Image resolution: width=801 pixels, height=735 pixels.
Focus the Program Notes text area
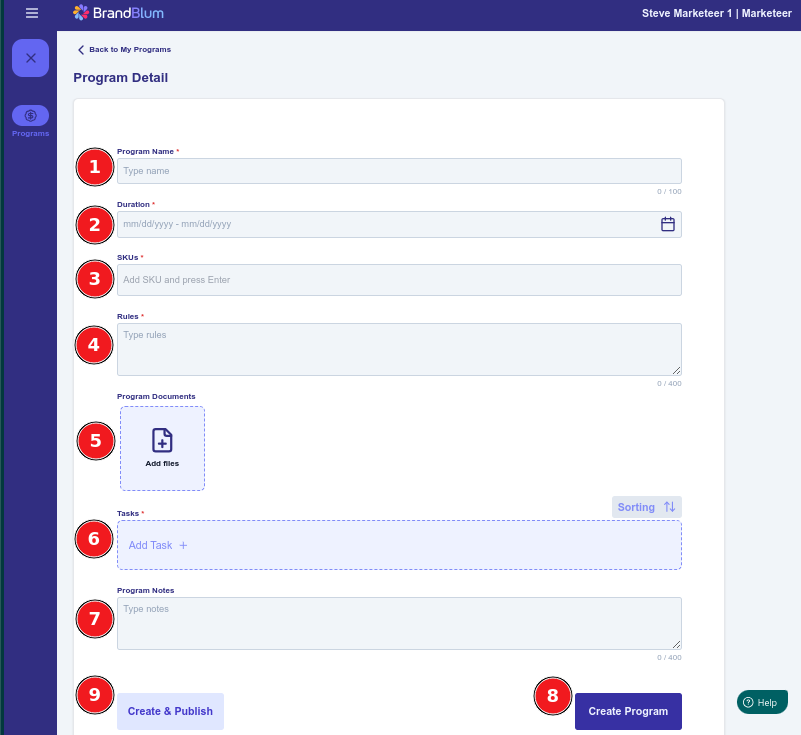pos(399,624)
